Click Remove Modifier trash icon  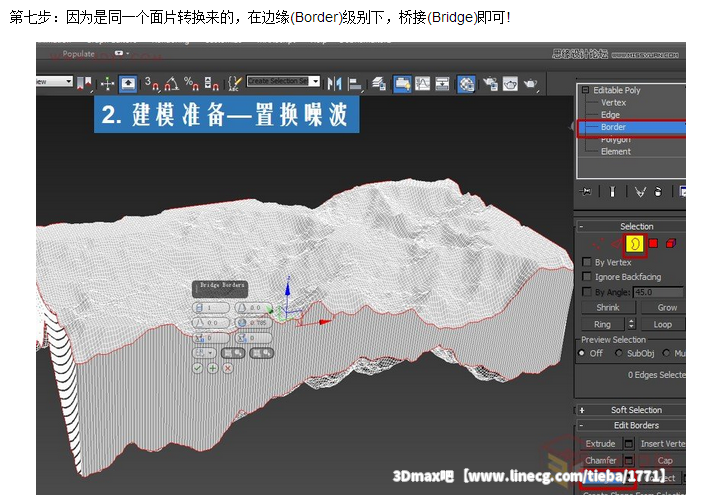[x=658, y=192]
